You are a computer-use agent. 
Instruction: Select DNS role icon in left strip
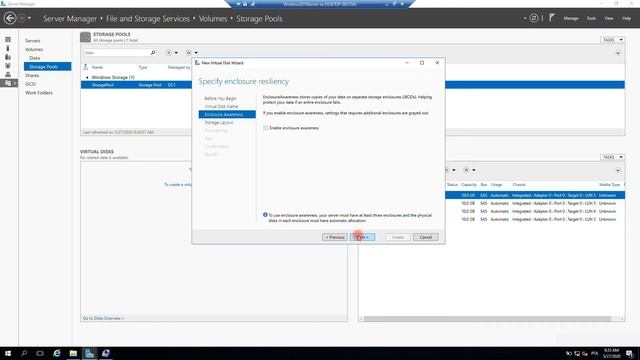[x=8, y=74]
